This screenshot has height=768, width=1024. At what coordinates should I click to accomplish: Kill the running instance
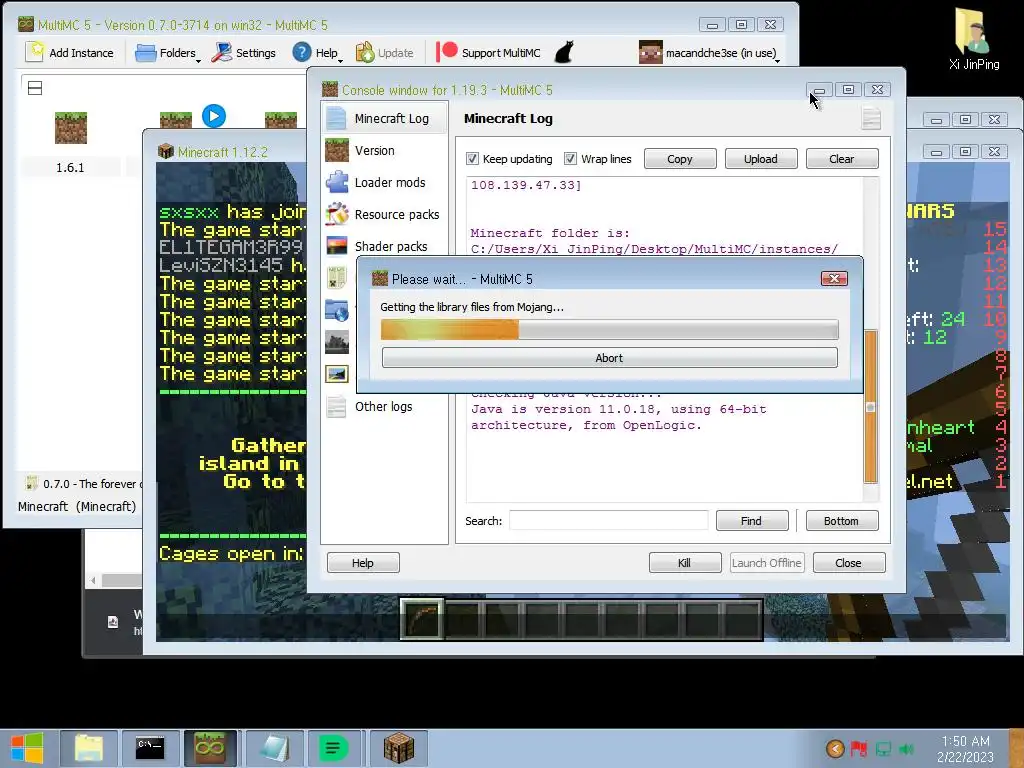[x=684, y=563]
